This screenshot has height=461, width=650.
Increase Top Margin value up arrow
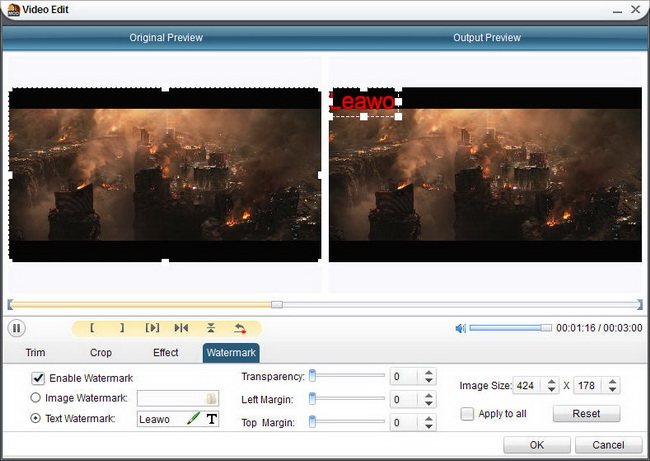coord(429,419)
